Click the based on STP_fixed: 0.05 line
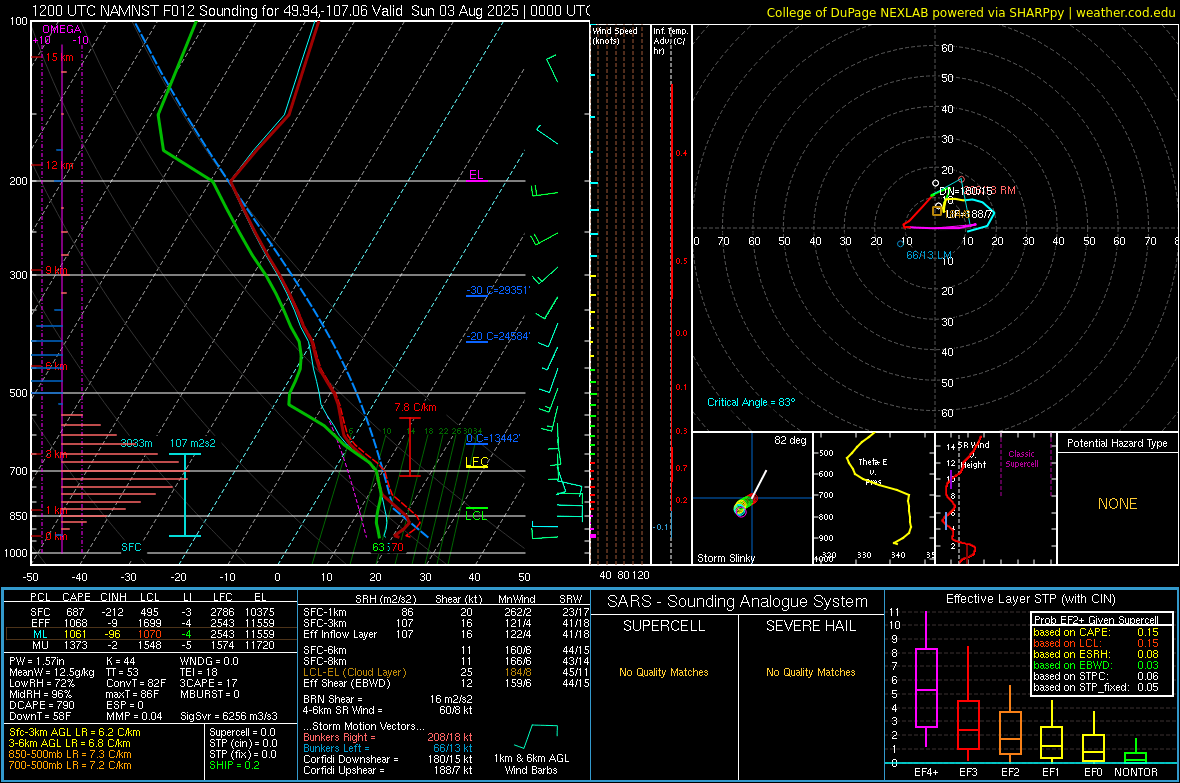The height and width of the screenshot is (783, 1180). pos(1096,687)
